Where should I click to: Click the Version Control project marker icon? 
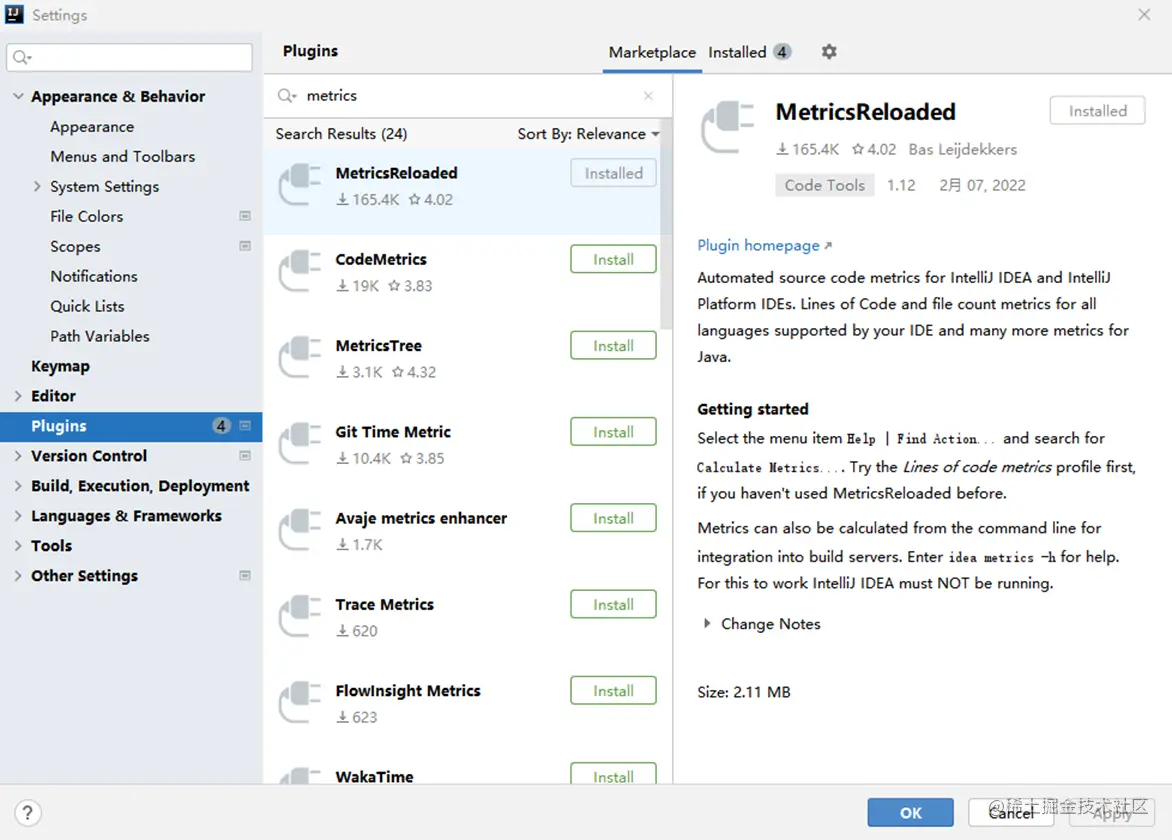[244, 455]
